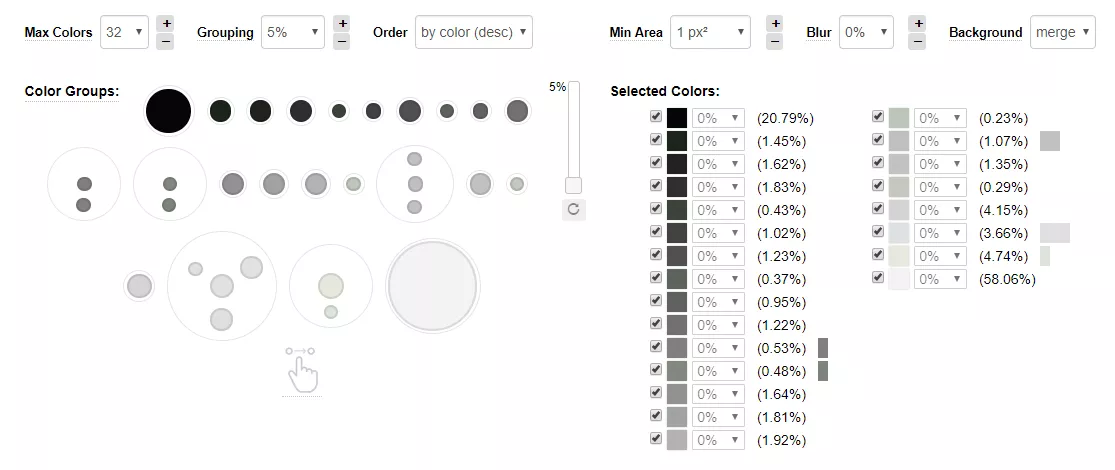Open the Order dropdown set to by color (desc)
This screenshot has width=1115, height=470.
[x=474, y=32]
